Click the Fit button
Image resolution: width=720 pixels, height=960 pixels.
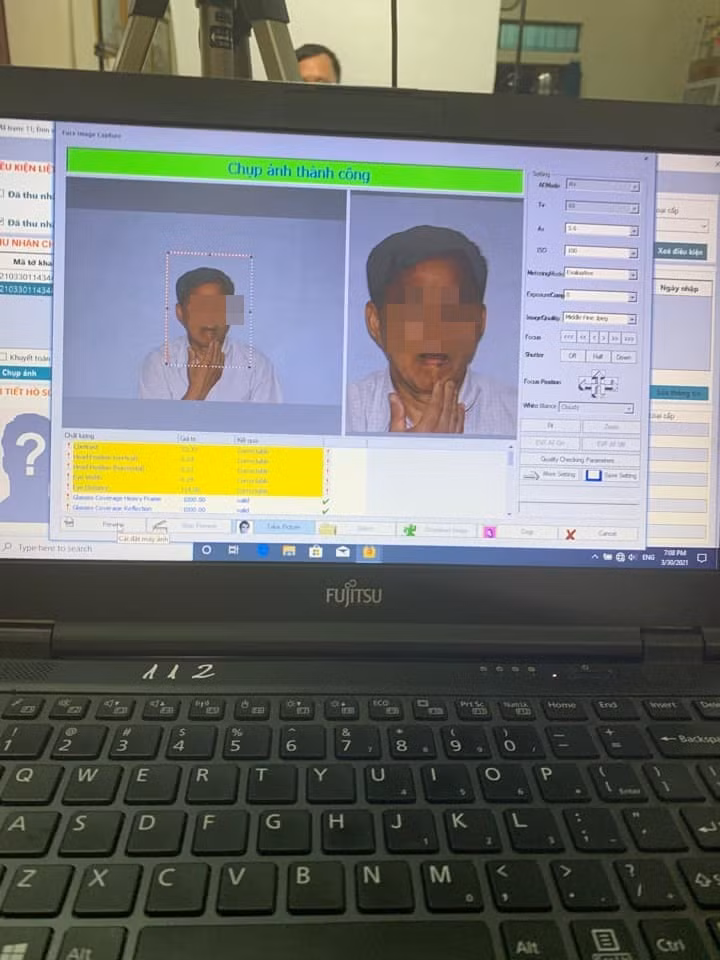(550, 426)
